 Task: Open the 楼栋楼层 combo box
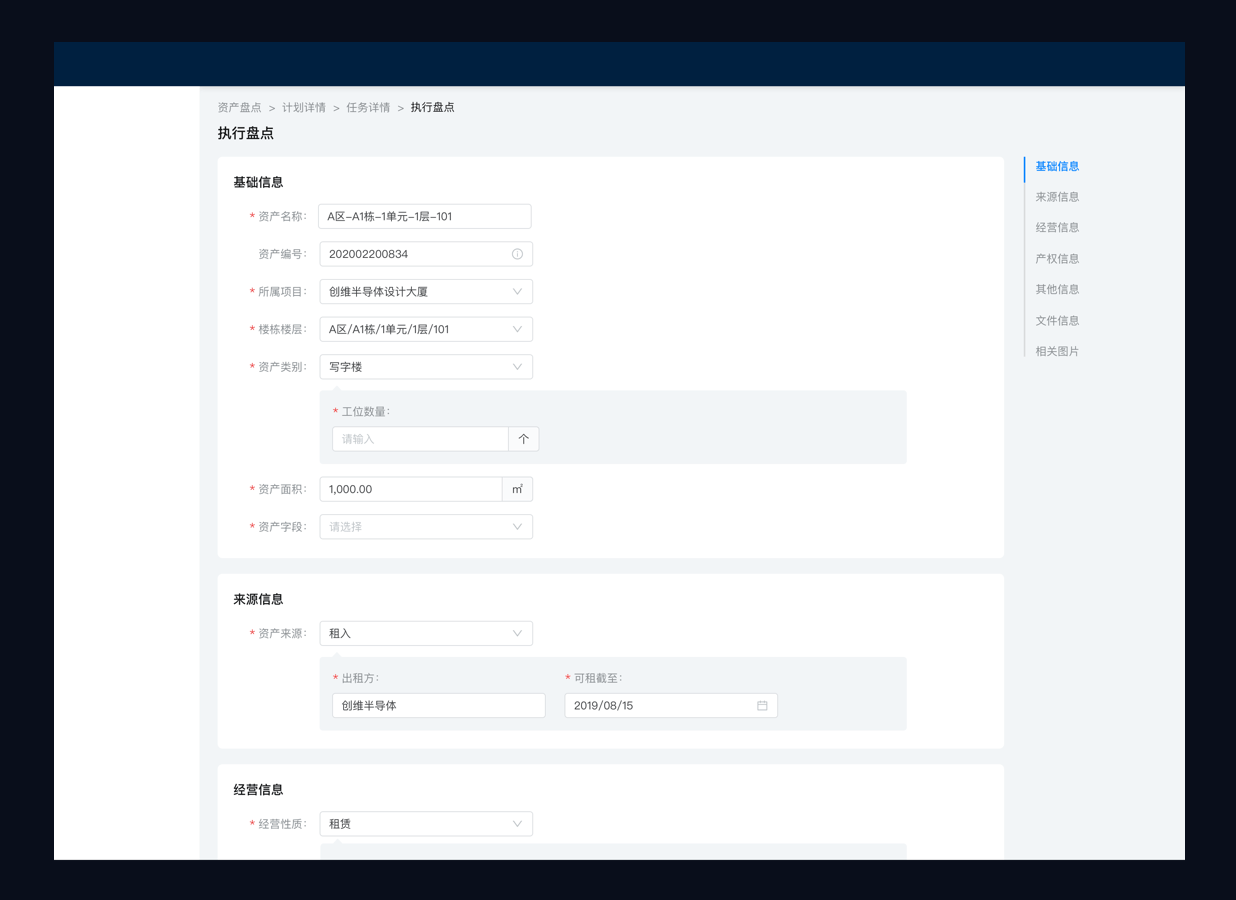425,329
